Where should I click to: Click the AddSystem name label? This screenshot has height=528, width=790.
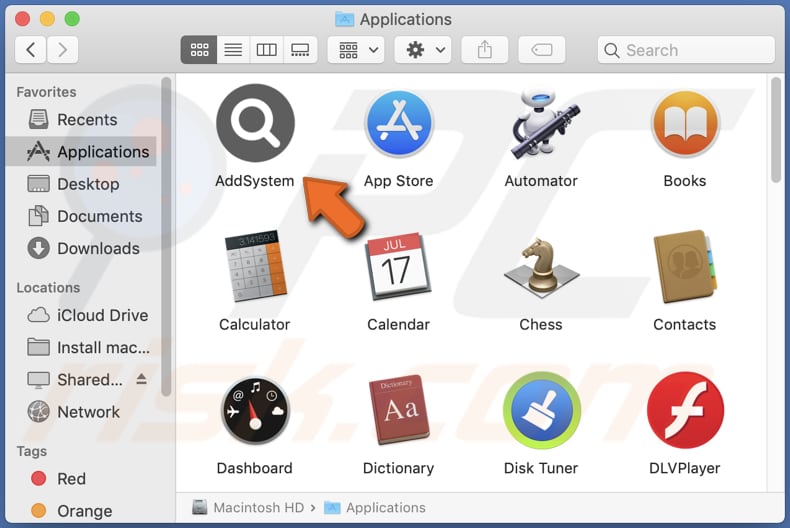pos(255,181)
